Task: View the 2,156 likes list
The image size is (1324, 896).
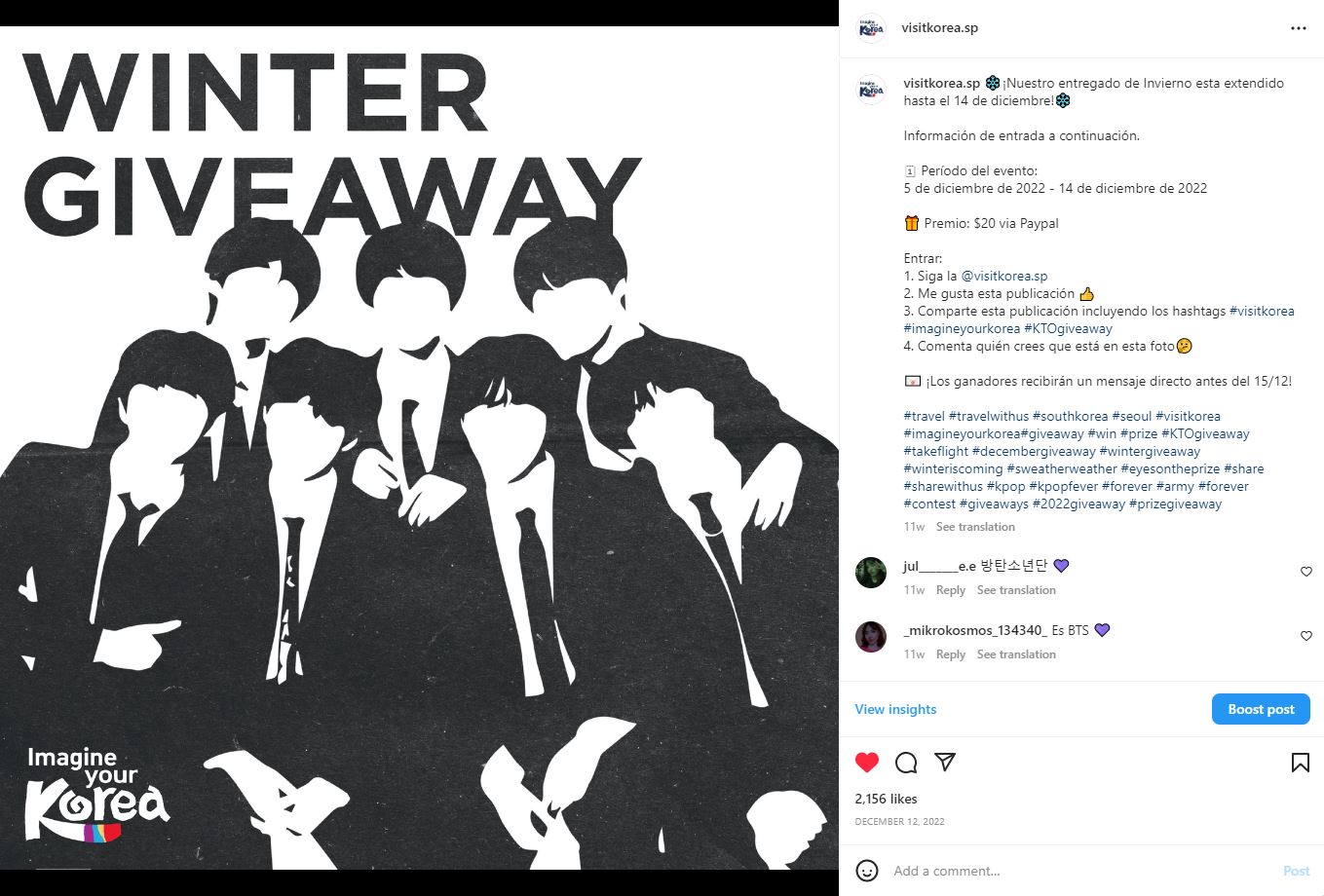Action: click(886, 799)
